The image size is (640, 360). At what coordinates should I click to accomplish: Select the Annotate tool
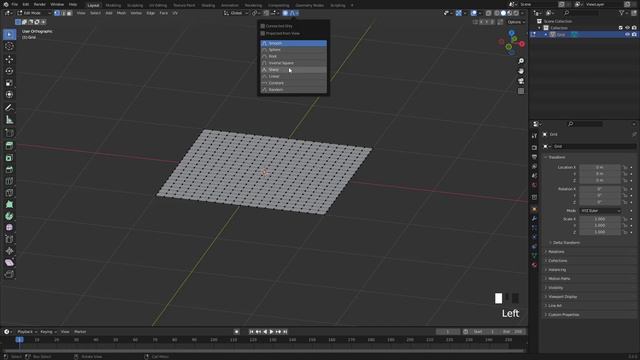9,108
